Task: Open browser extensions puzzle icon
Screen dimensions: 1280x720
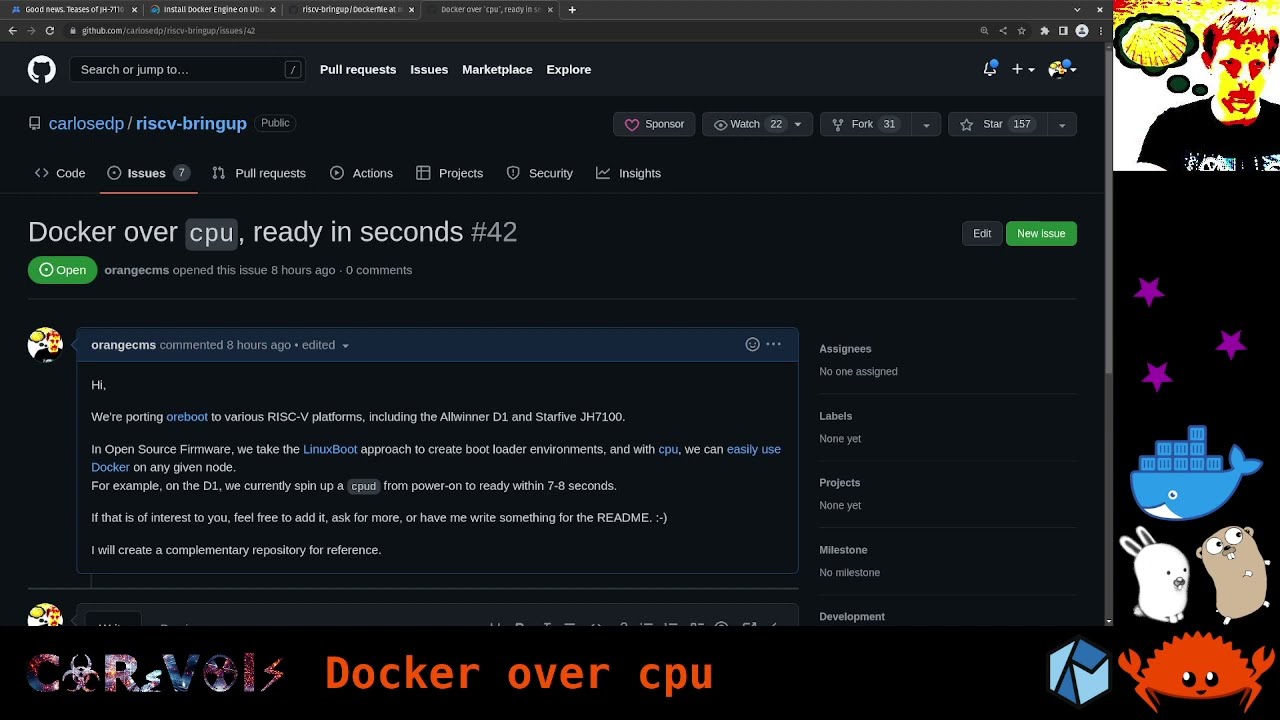Action: [1045, 31]
